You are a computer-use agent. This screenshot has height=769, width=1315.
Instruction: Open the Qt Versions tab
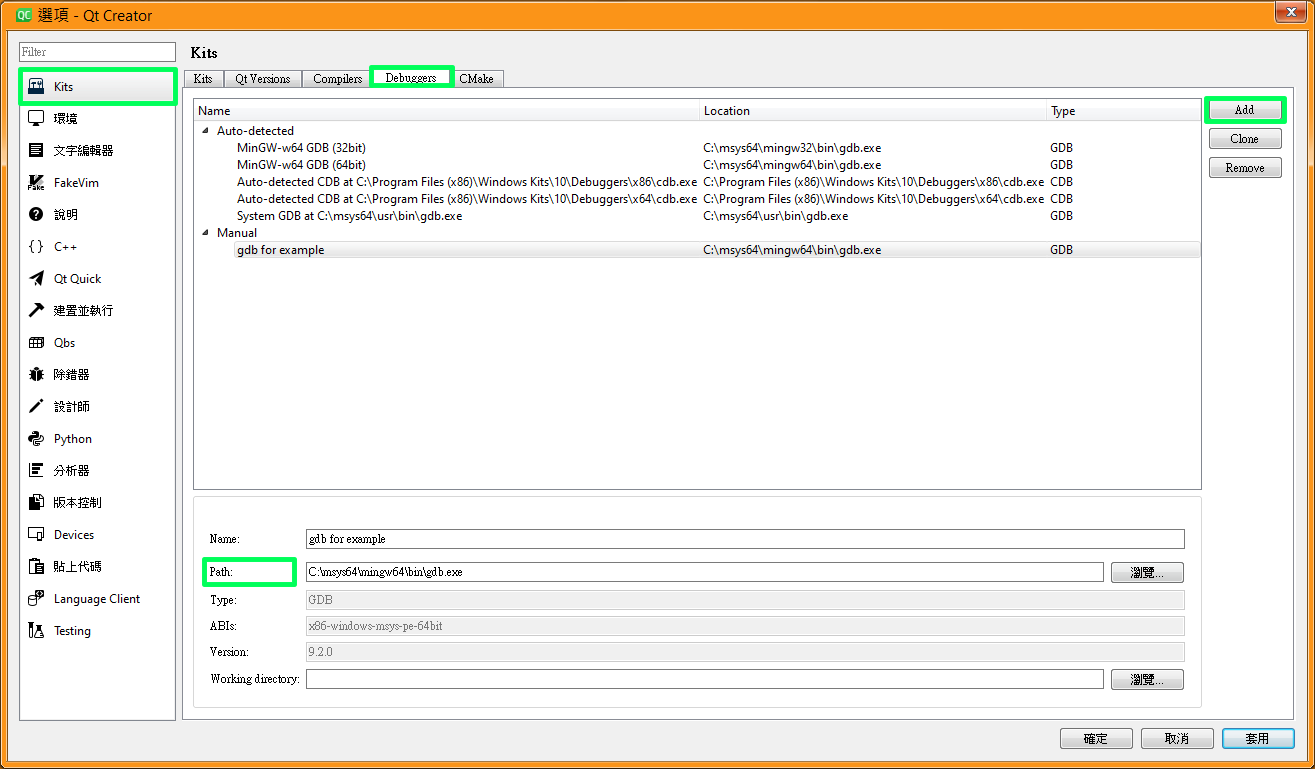pyautogui.click(x=262, y=79)
